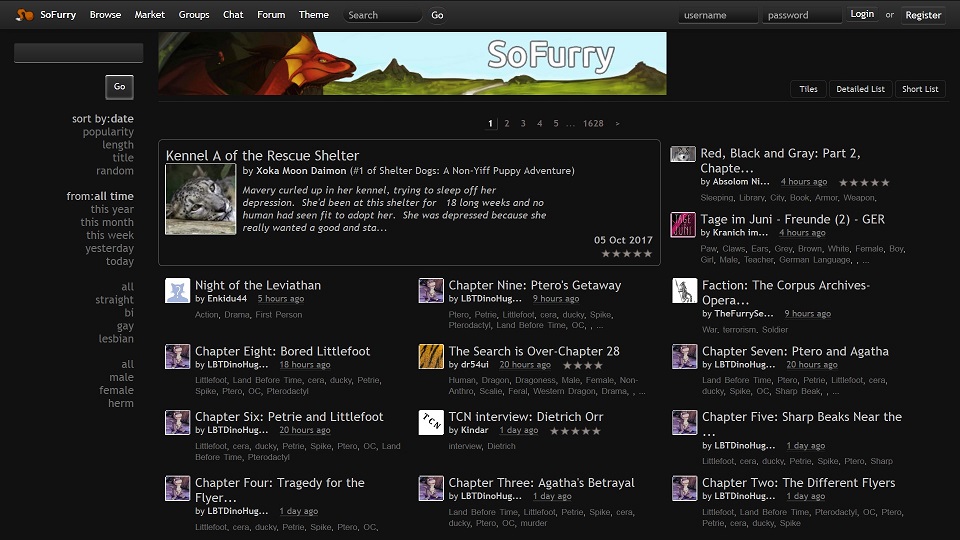Switch to Short List view
960x540 pixels.
(920, 89)
